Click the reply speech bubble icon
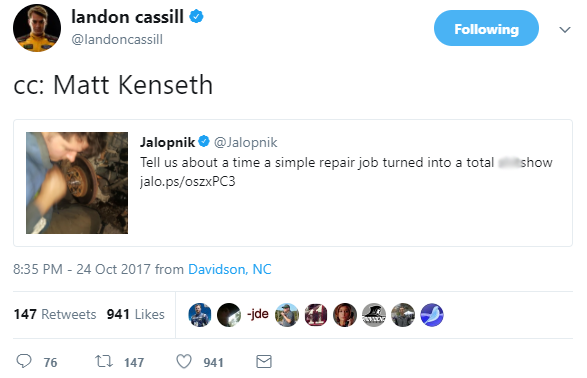587x378 pixels. coord(24,361)
